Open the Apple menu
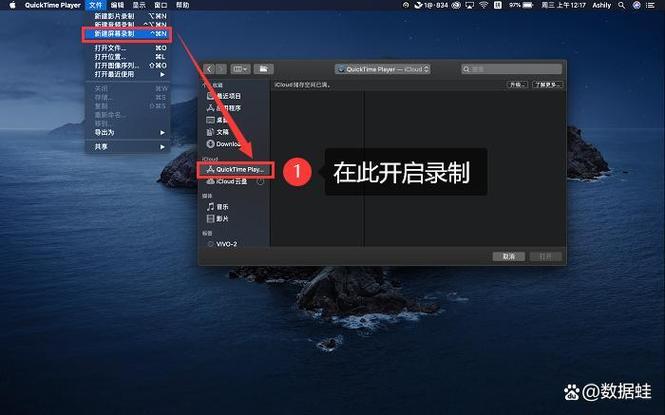 click(12, 5)
